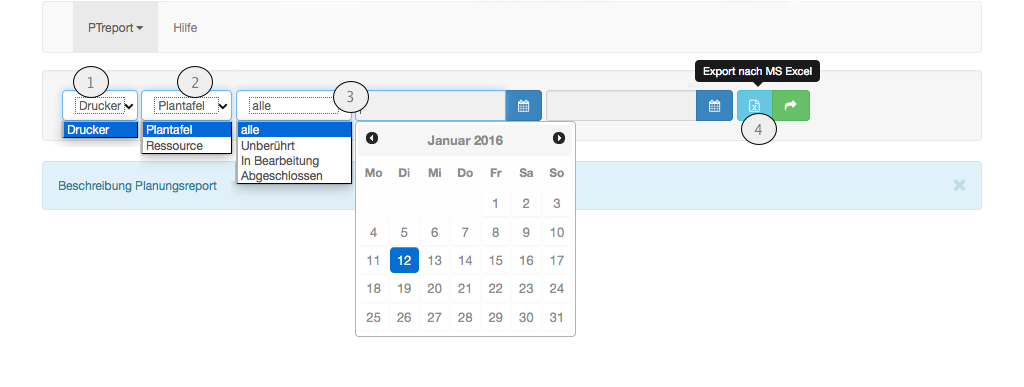Viewport: 1024px width, 387px height.
Task: Go to previous month in calendar
Action: pyautogui.click(x=372, y=138)
